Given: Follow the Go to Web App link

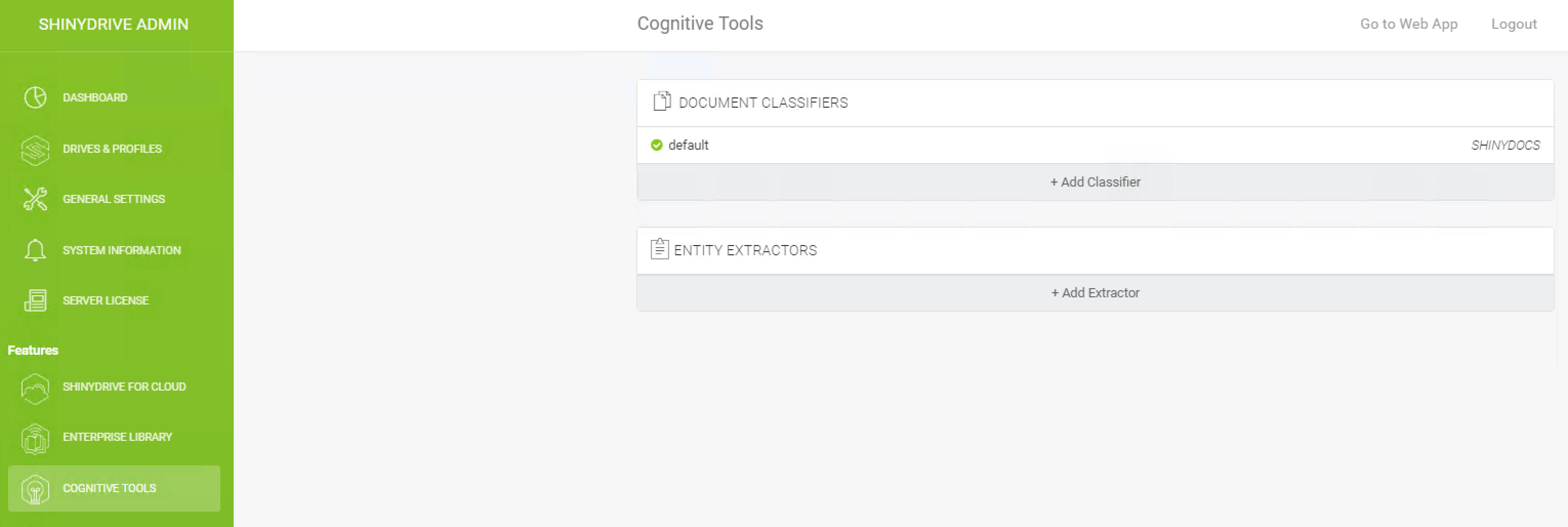Looking at the screenshot, I should 1409,25.
